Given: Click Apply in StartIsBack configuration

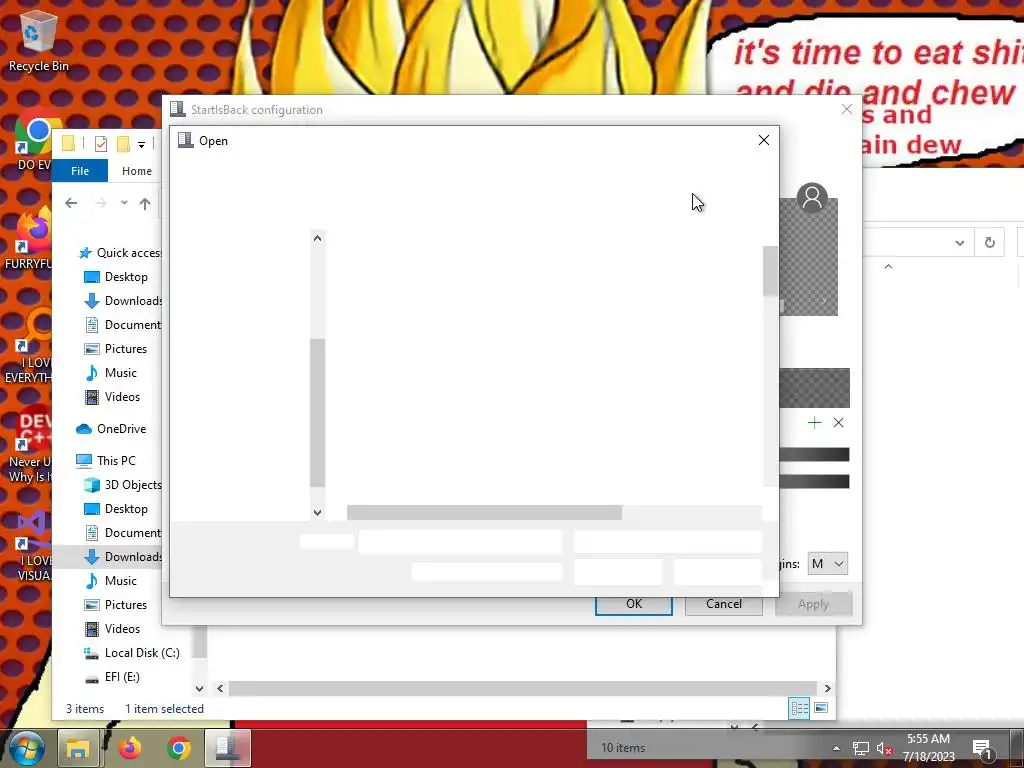Looking at the screenshot, I should (813, 604).
